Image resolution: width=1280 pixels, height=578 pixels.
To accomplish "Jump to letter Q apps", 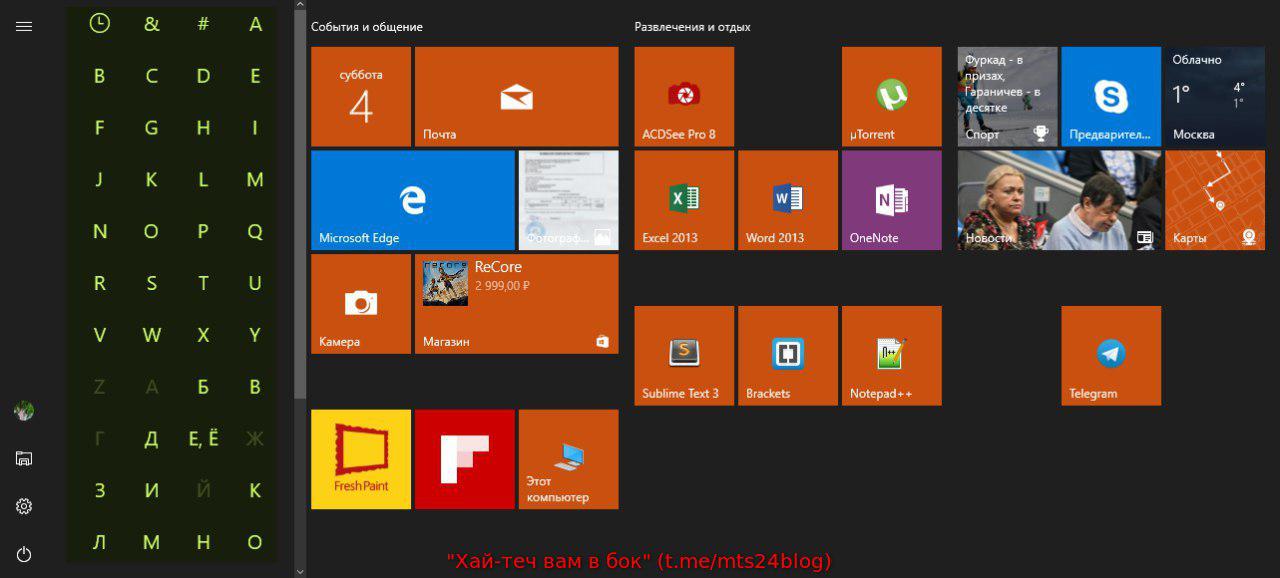I will pyautogui.click(x=255, y=231).
